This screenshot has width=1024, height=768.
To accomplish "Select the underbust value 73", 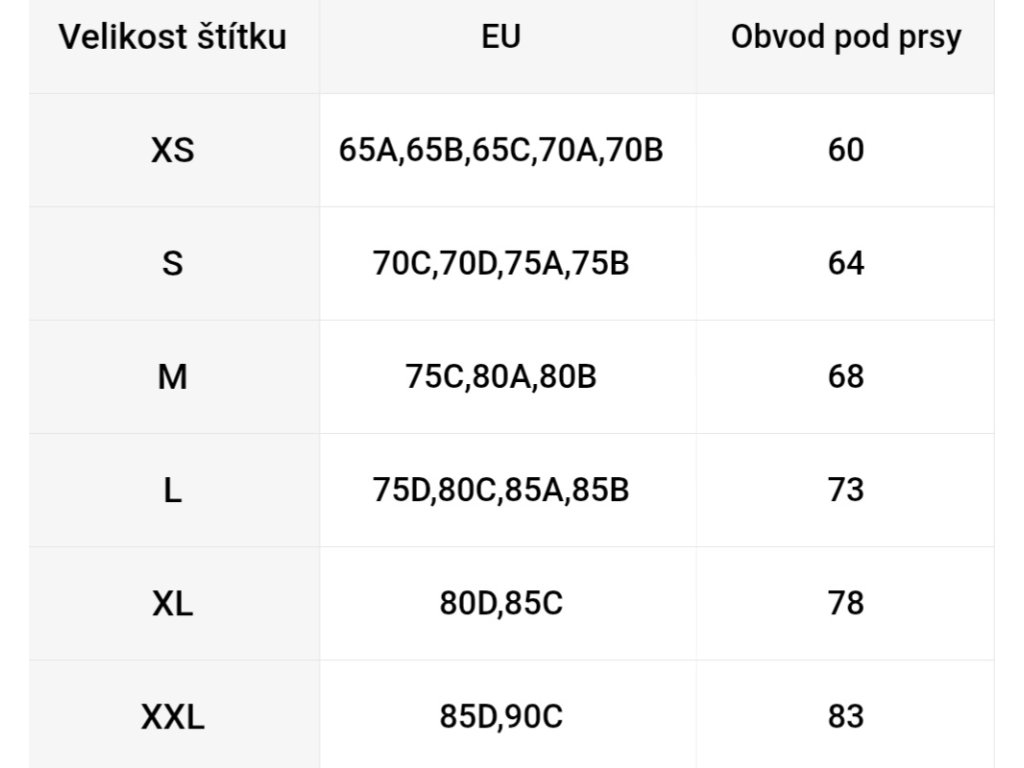I will coord(846,491).
